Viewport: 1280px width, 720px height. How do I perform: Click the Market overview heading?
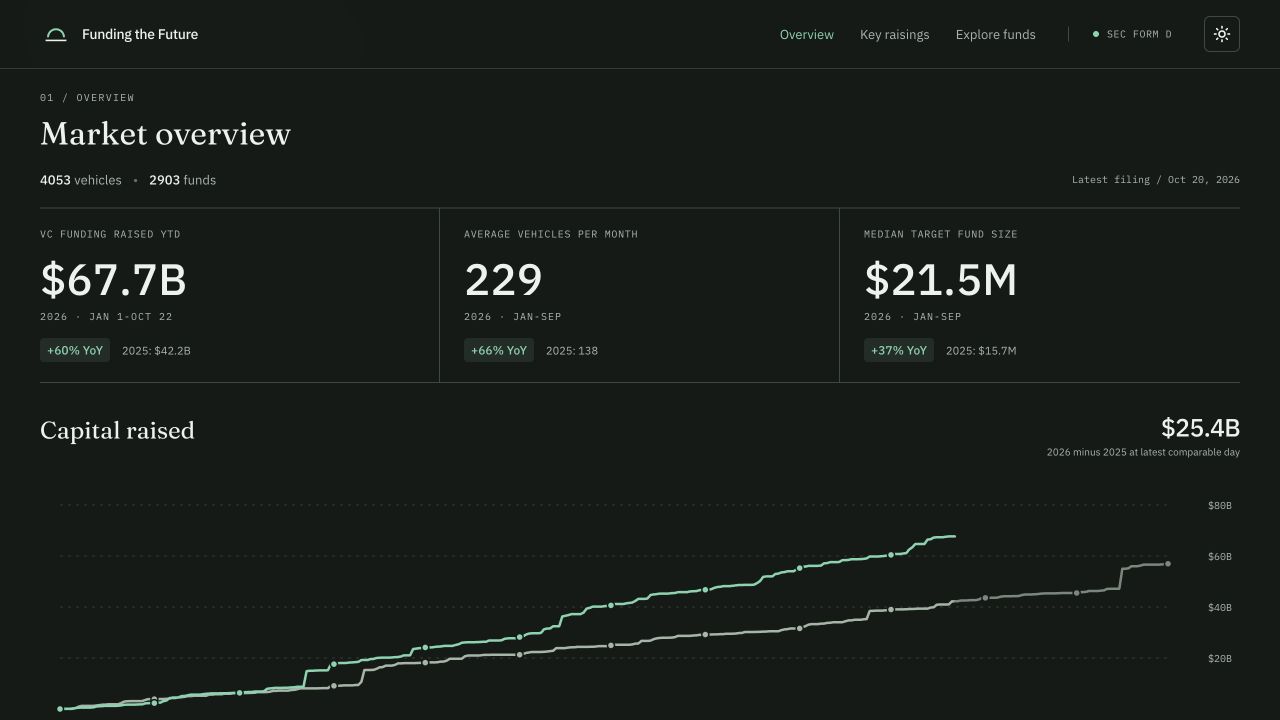coord(166,134)
